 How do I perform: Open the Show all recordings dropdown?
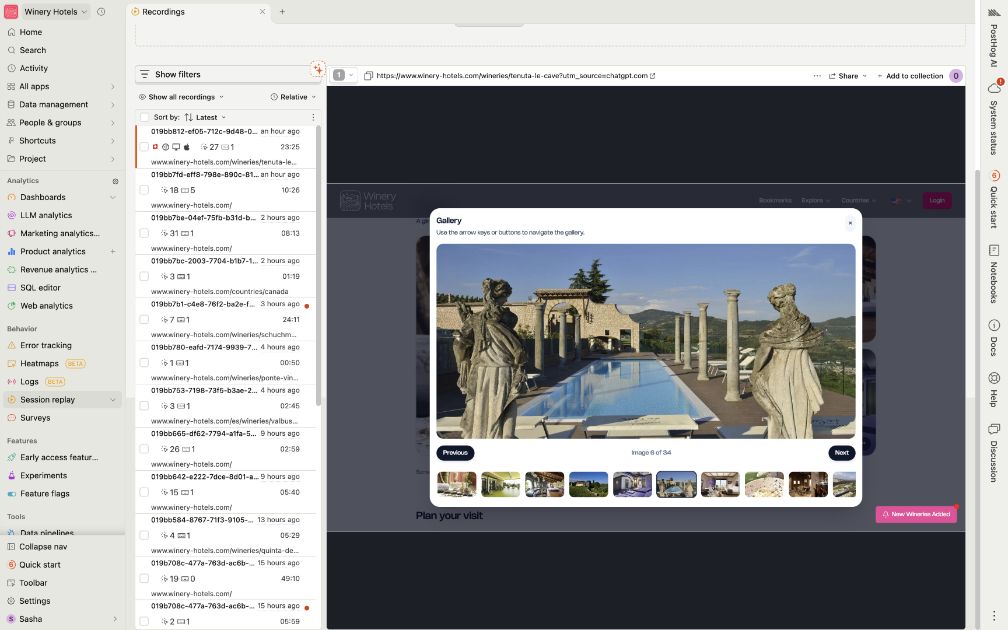click(181, 97)
